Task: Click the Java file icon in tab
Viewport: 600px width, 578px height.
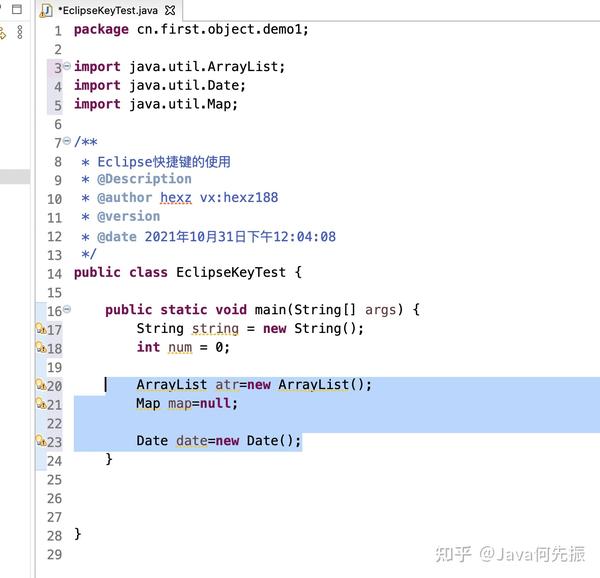Action: point(46,11)
